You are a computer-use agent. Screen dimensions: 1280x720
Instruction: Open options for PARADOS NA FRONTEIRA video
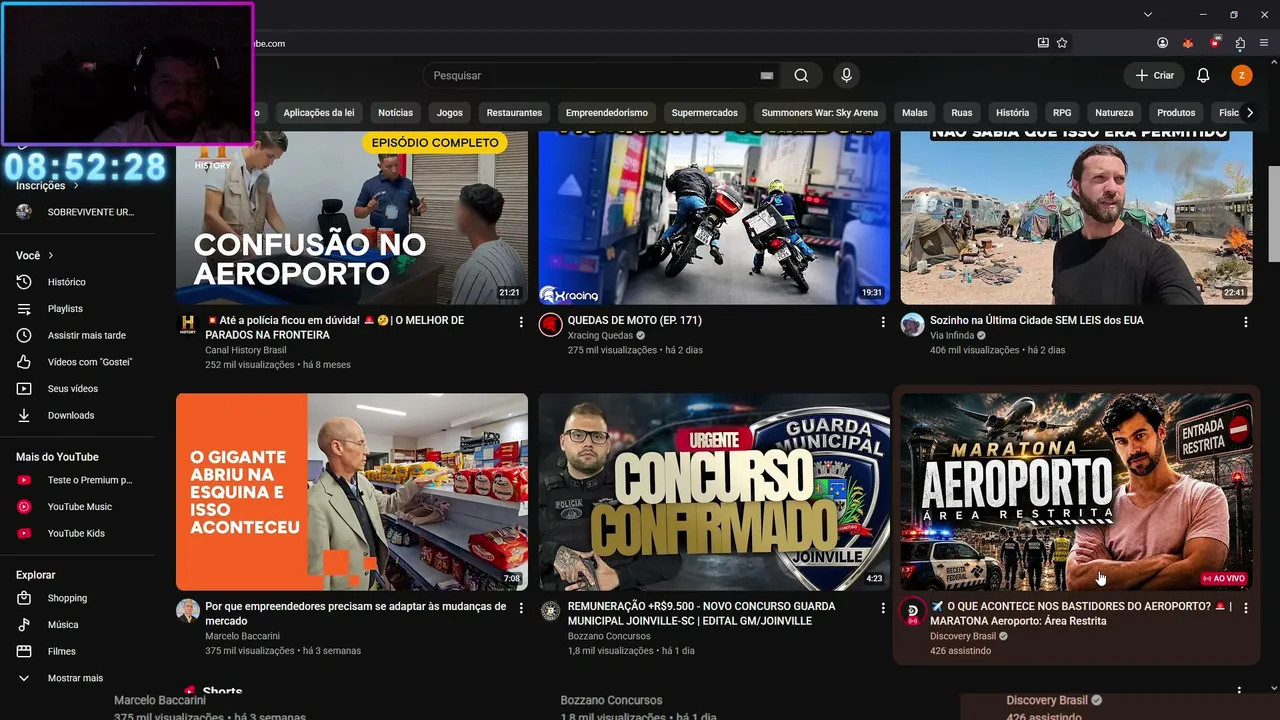pos(521,322)
